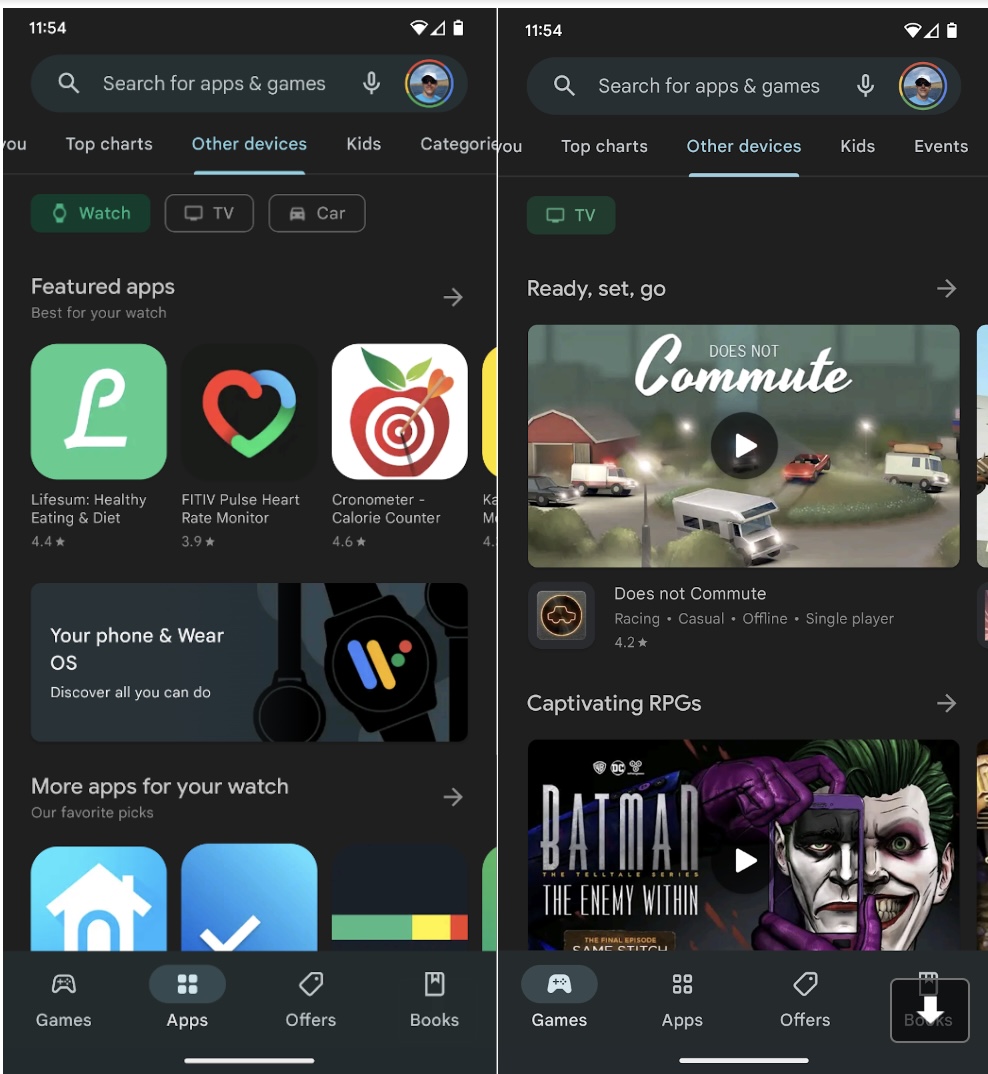This screenshot has width=988, height=1074.
Task: Expand Captivating RPGs section arrow
Action: pyautogui.click(x=947, y=703)
